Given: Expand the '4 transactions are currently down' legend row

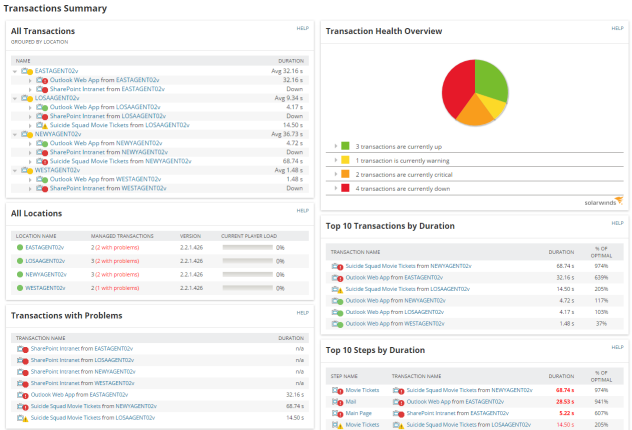Looking at the screenshot, I should 334,187.
